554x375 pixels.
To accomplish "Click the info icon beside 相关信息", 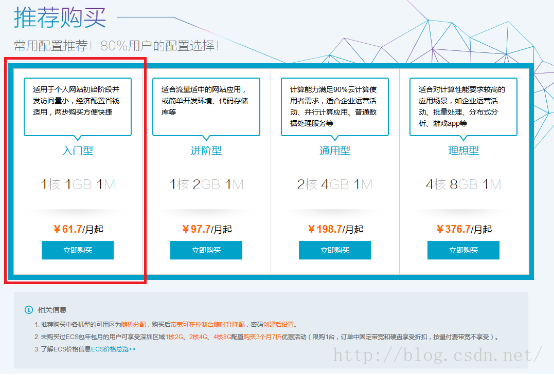I will click(x=29, y=310).
